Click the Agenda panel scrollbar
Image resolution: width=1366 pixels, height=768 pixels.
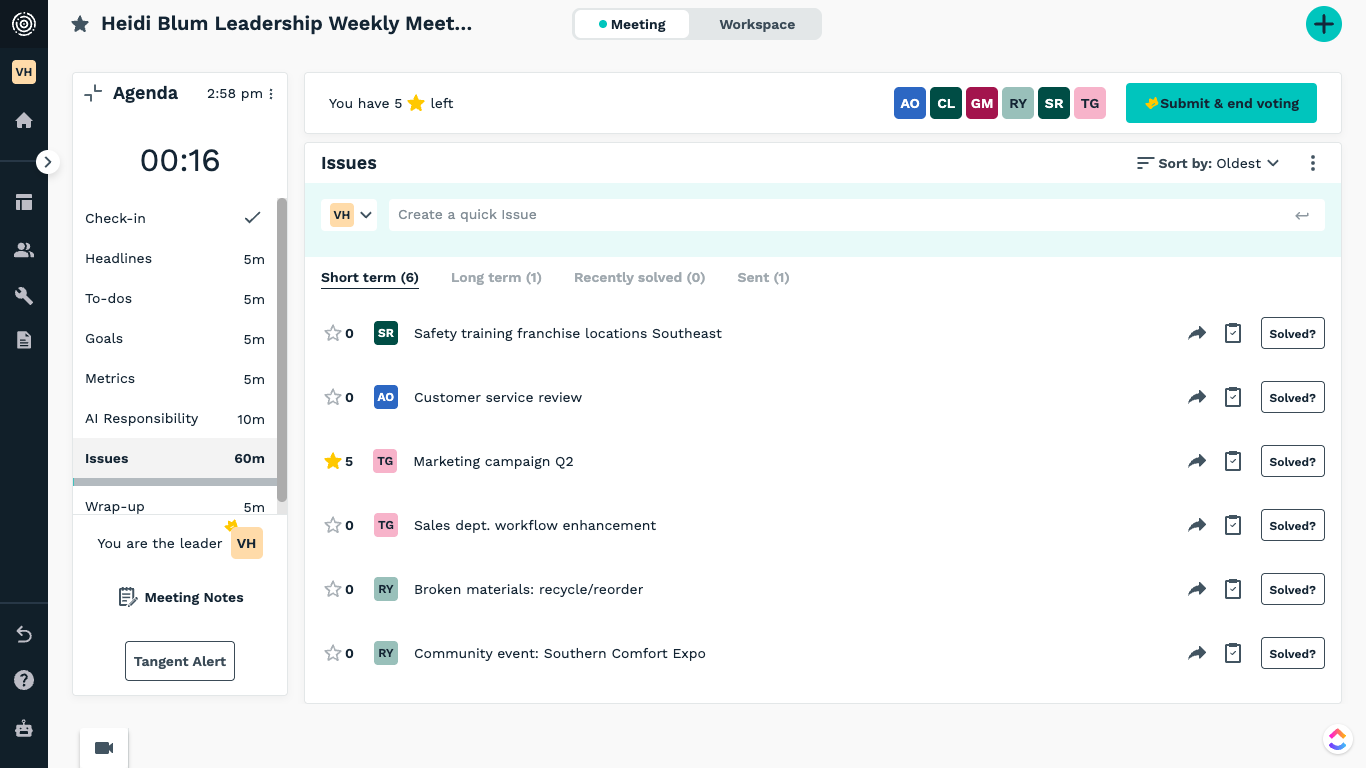pyautogui.click(x=282, y=350)
